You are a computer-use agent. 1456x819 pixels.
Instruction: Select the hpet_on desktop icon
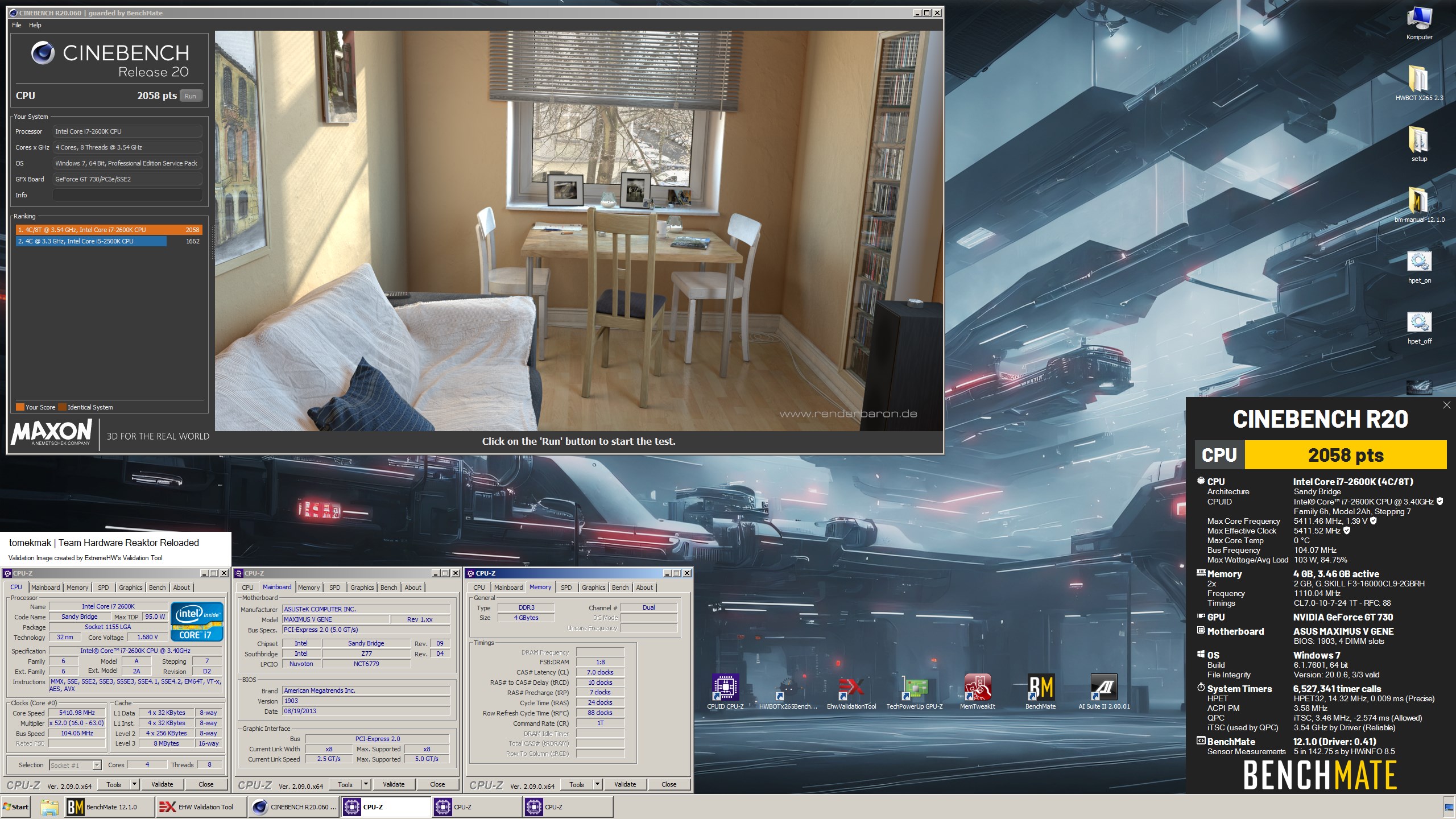pos(1419,266)
